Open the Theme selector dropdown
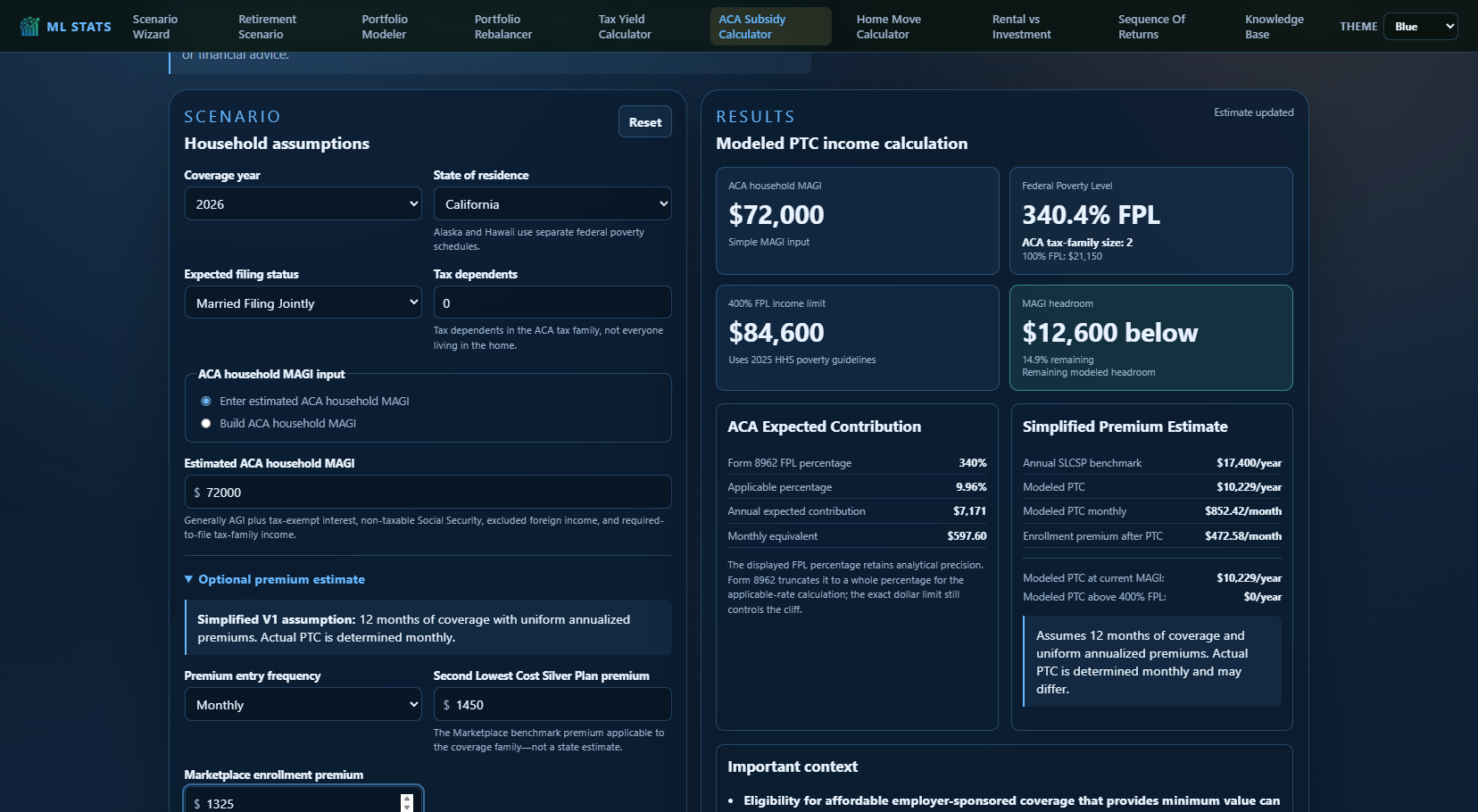The image size is (1478, 812). click(1420, 26)
